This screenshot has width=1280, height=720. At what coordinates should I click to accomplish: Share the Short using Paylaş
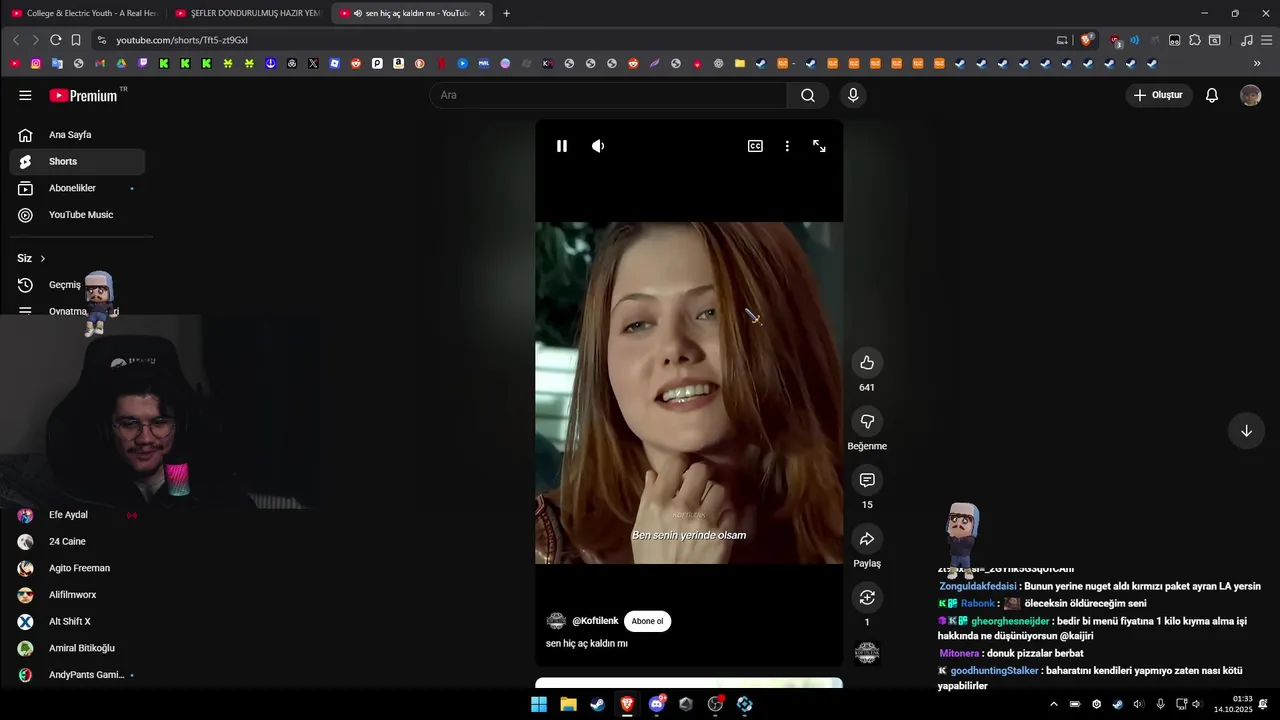(x=867, y=539)
